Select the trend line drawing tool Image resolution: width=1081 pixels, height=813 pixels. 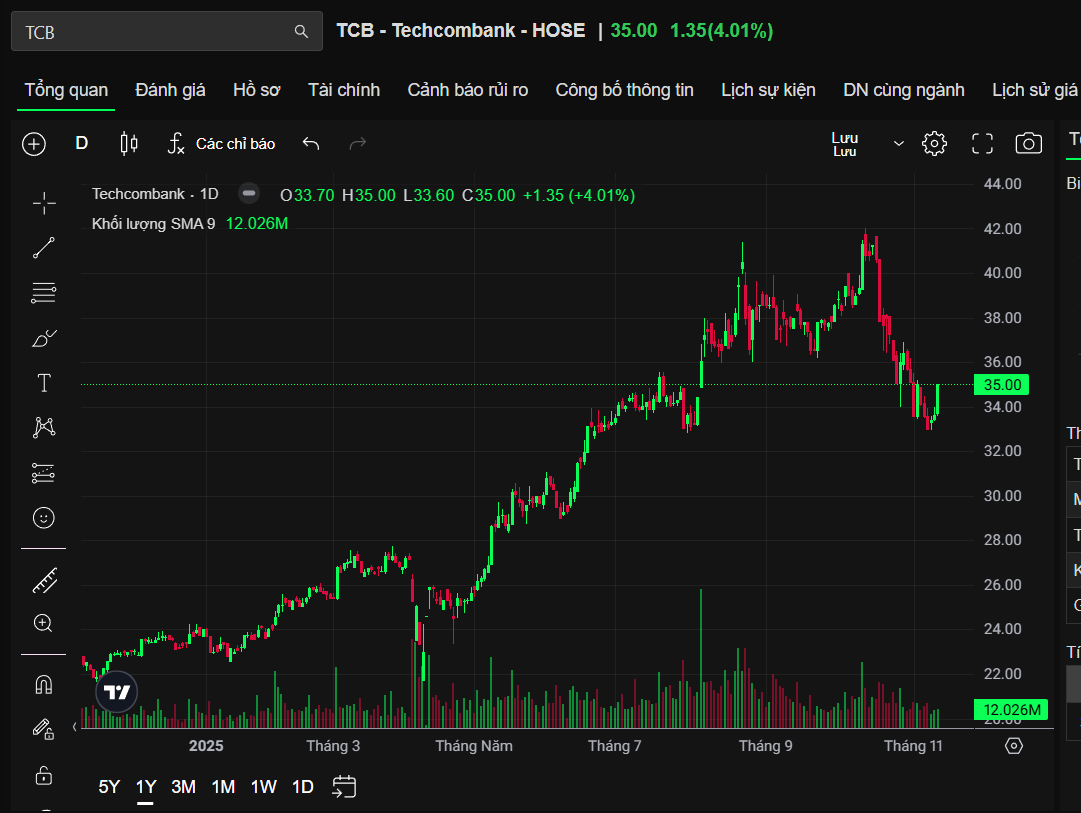coord(44,248)
